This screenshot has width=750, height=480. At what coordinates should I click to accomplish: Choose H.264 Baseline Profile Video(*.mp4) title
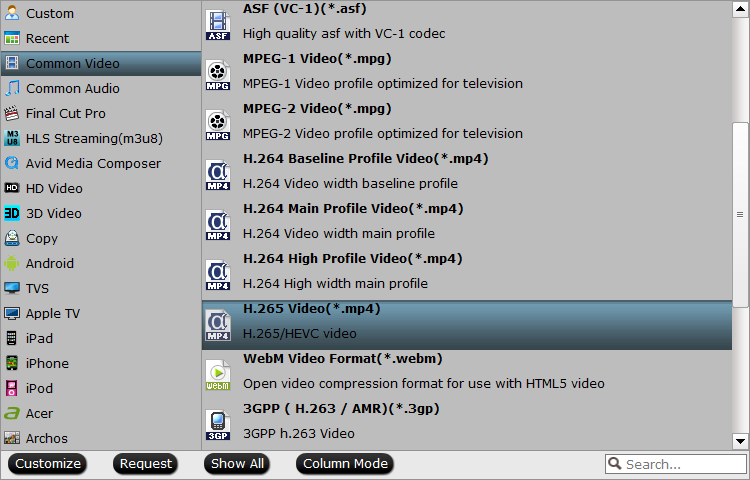pos(365,159)
